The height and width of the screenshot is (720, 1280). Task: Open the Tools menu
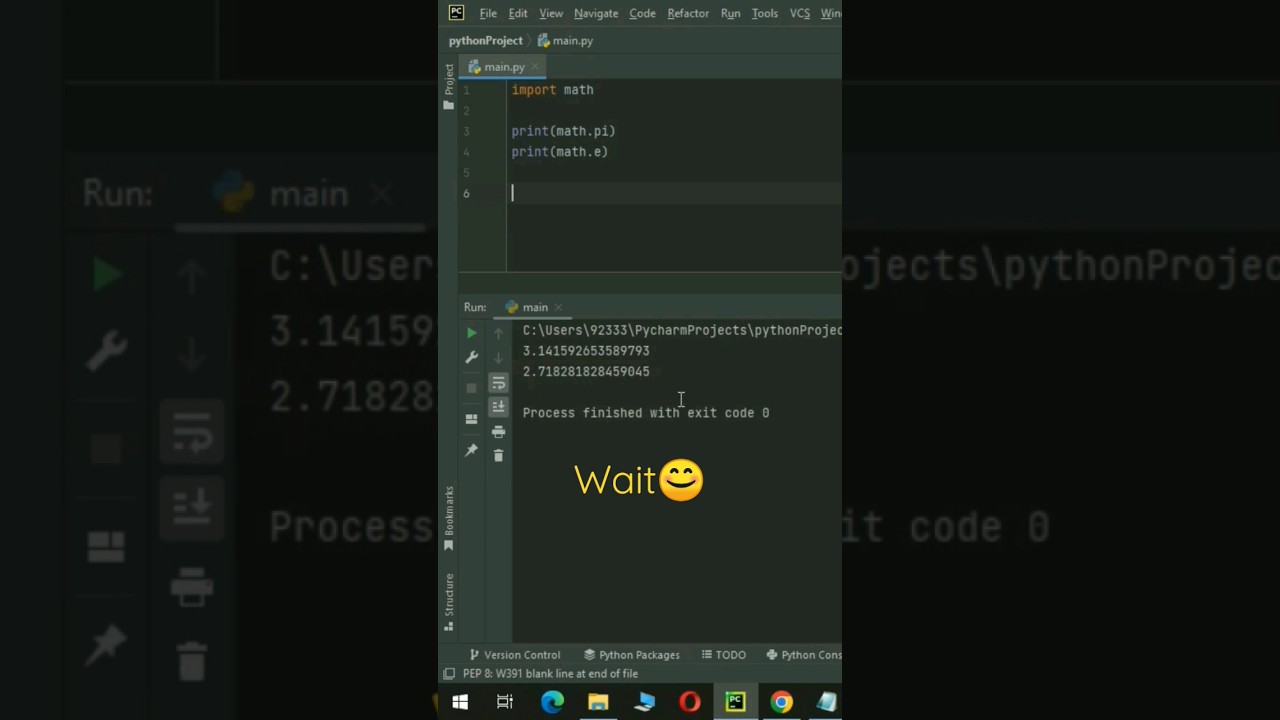(765, 13)
